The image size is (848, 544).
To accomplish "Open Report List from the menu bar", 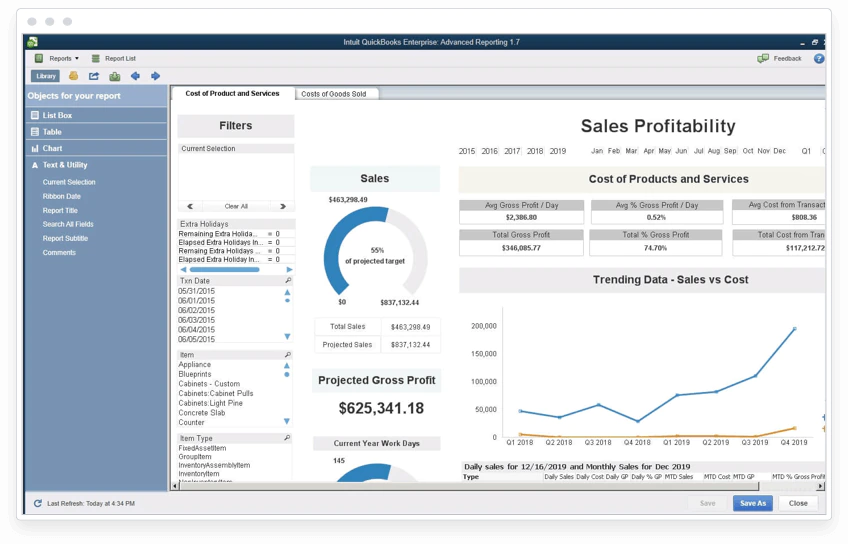I will click(x=114, y=58).
